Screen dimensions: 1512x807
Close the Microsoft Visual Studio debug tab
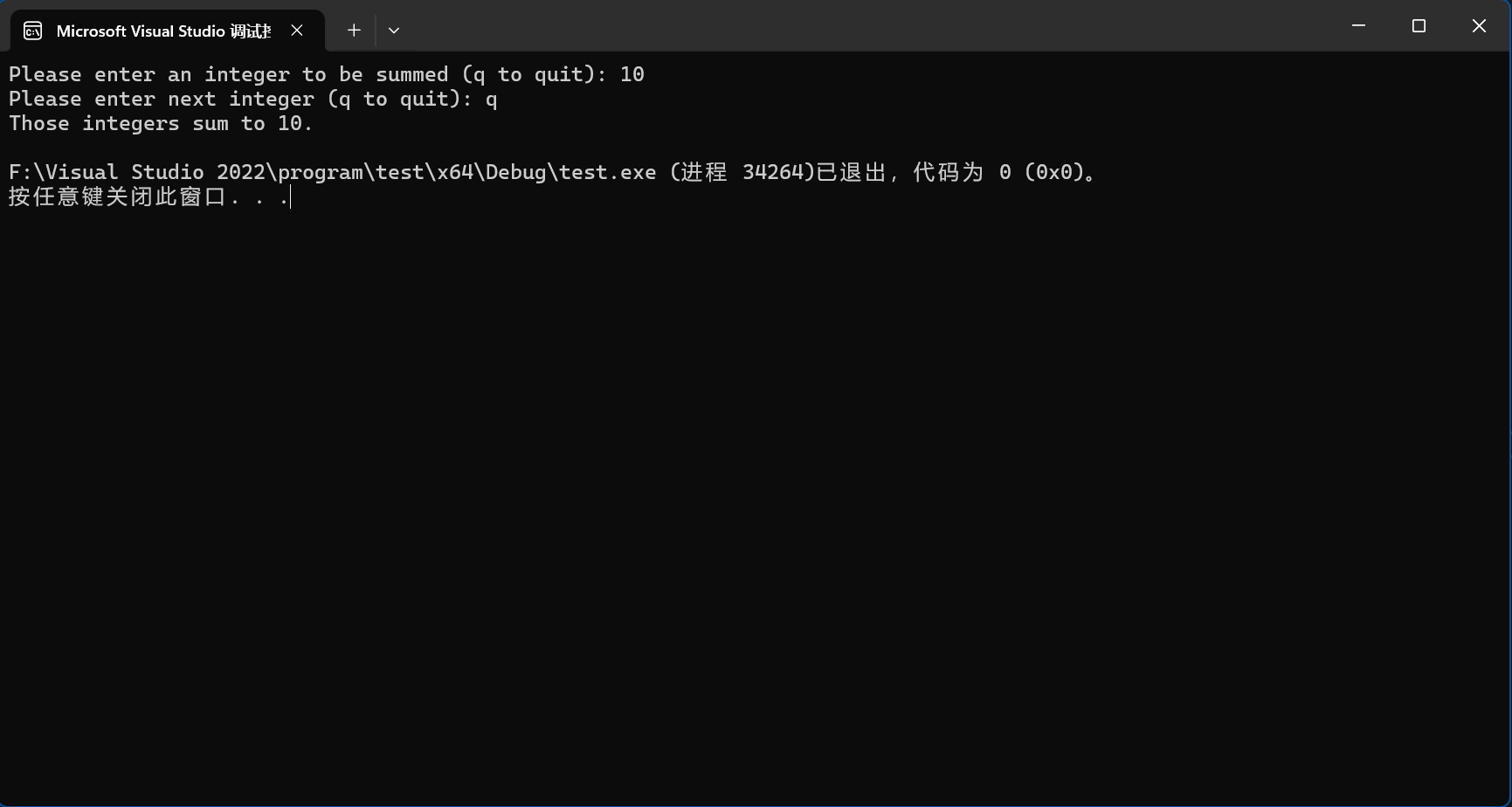pos(297,31)
